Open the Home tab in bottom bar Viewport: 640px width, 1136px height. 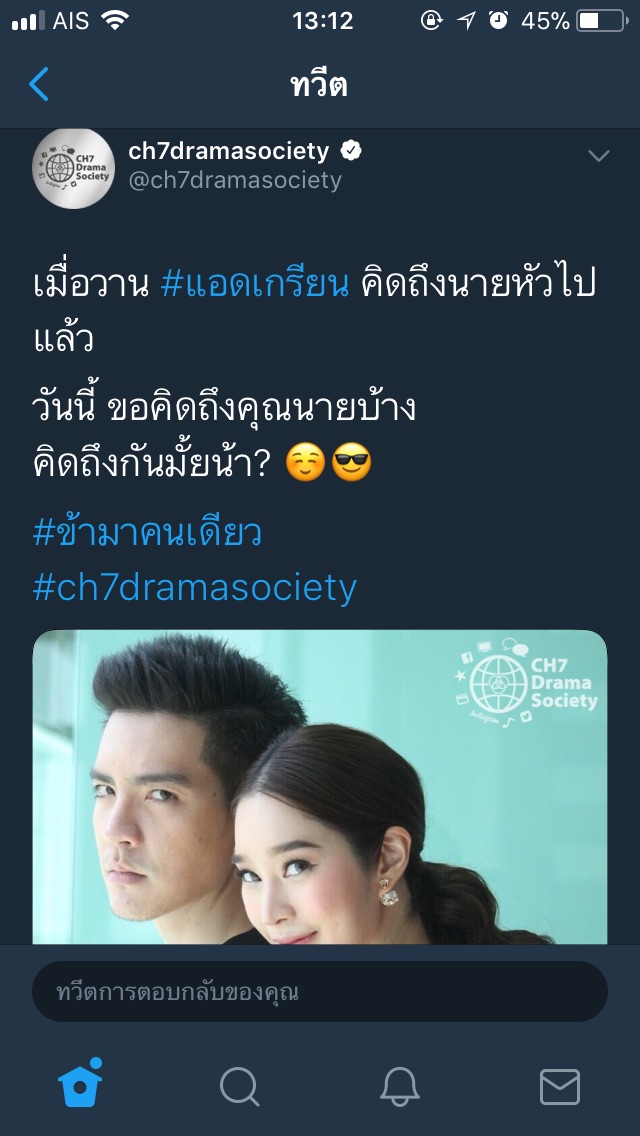tap(80, 1084)
